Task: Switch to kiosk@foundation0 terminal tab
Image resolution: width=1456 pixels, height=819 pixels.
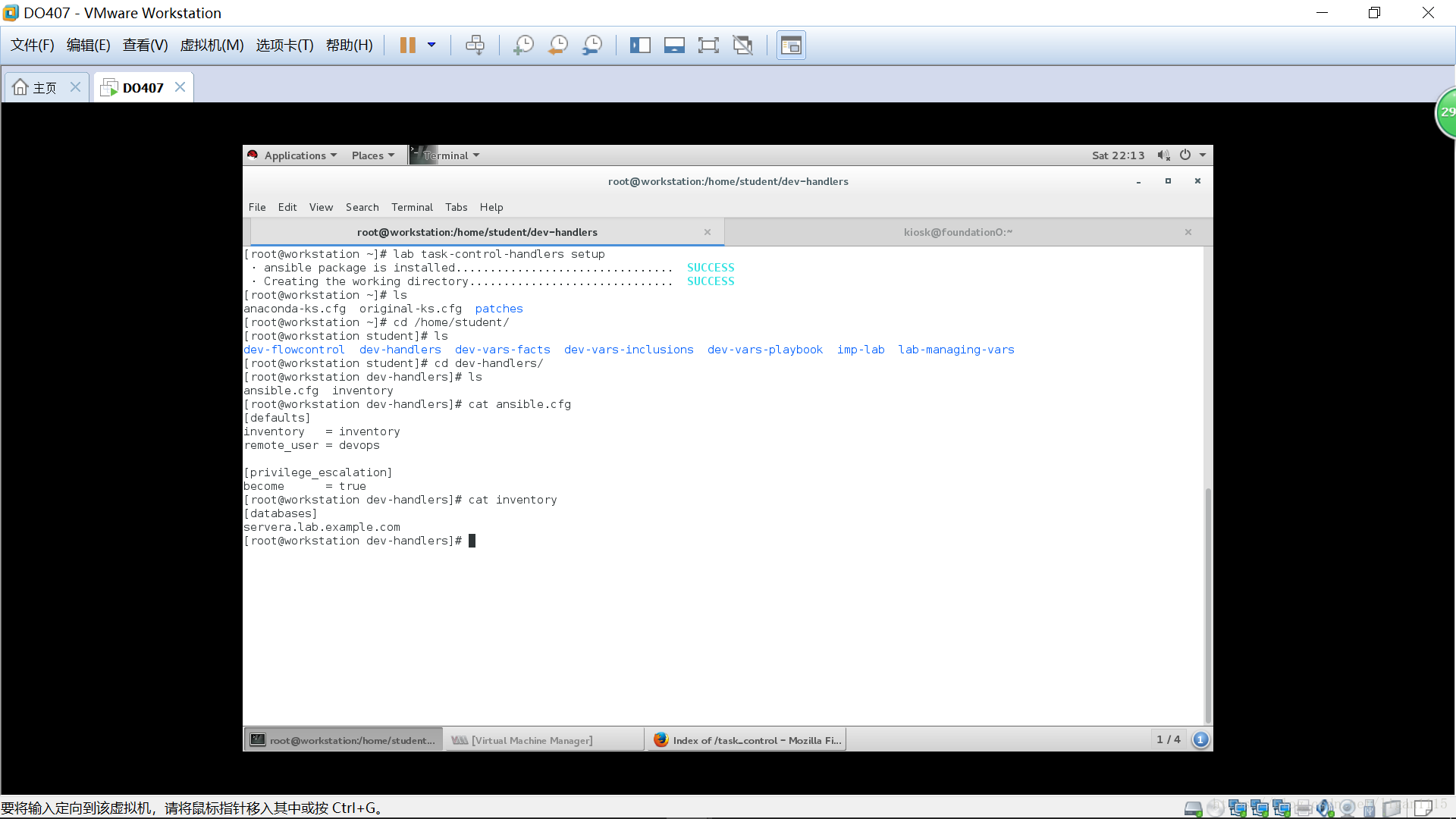Action: 957,232
